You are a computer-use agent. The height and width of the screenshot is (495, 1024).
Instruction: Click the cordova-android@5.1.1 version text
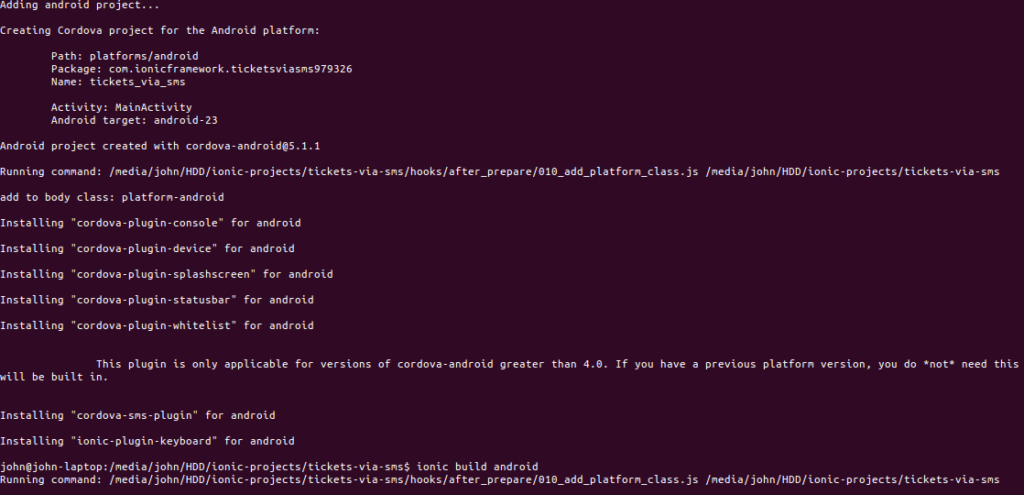click(x=253, y=146)
